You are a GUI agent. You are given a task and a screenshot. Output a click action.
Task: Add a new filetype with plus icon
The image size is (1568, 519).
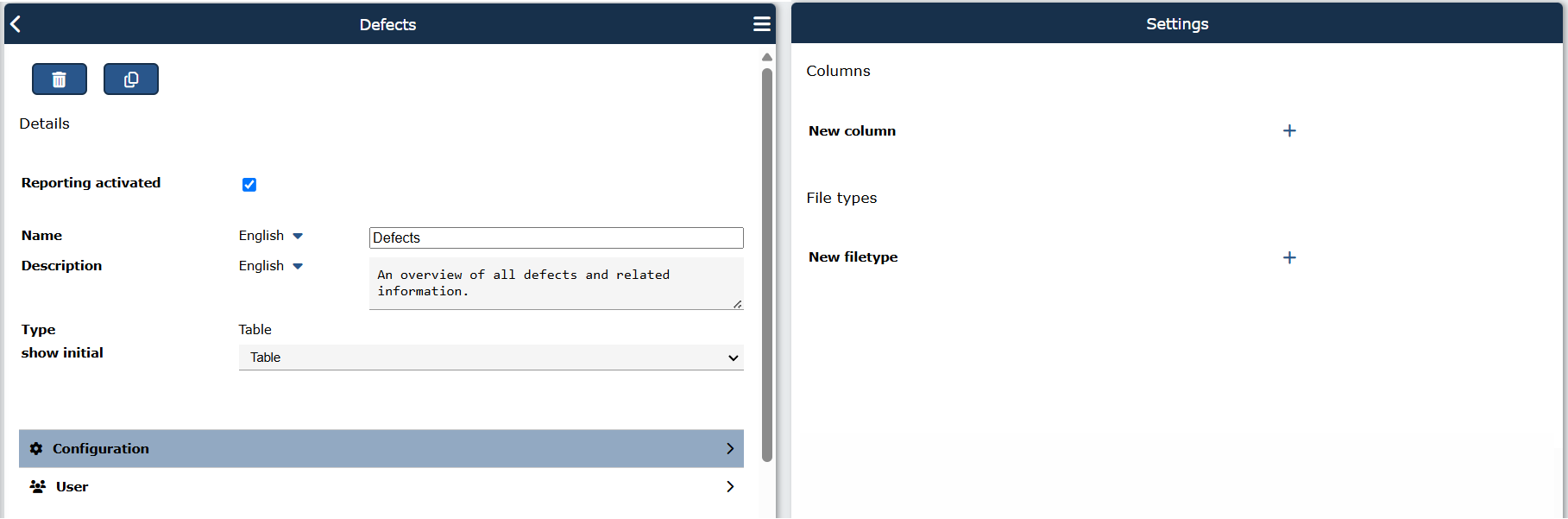[1289, 257]
